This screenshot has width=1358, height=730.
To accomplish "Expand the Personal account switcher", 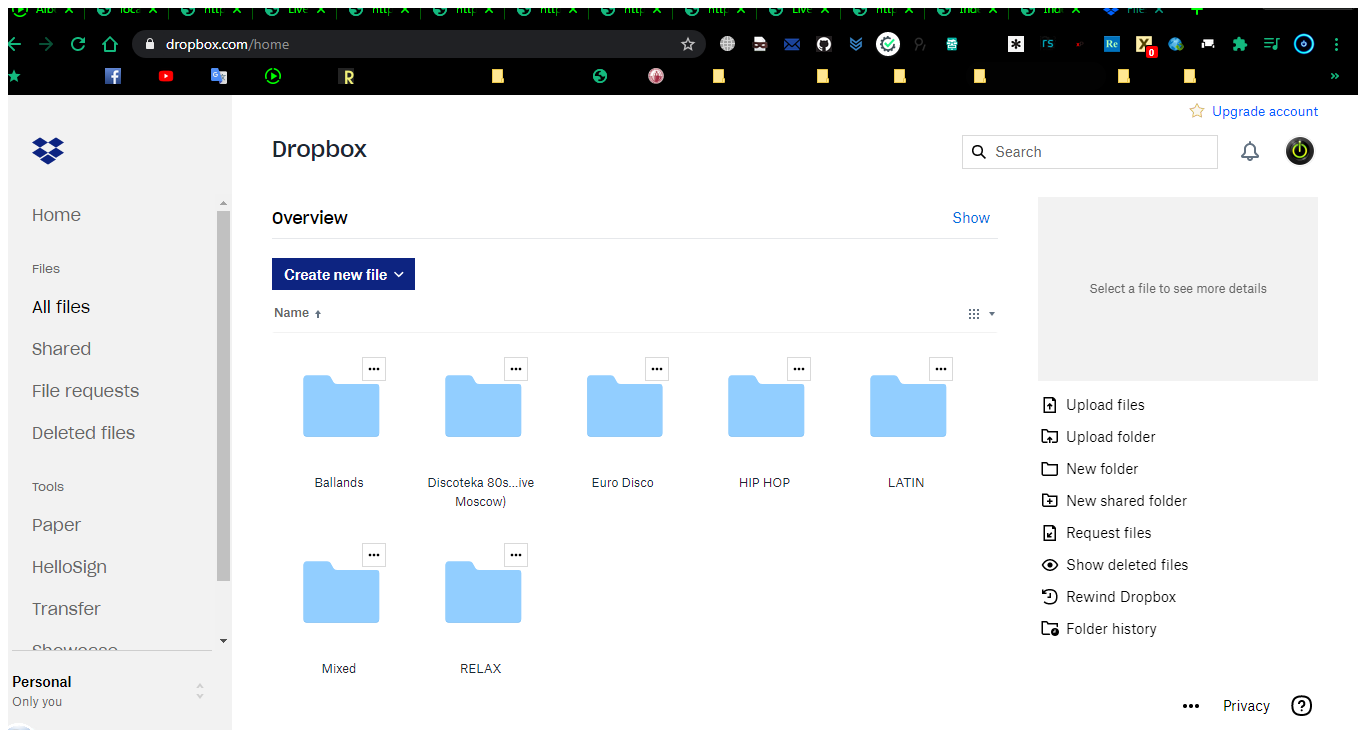I will point(200,691).
